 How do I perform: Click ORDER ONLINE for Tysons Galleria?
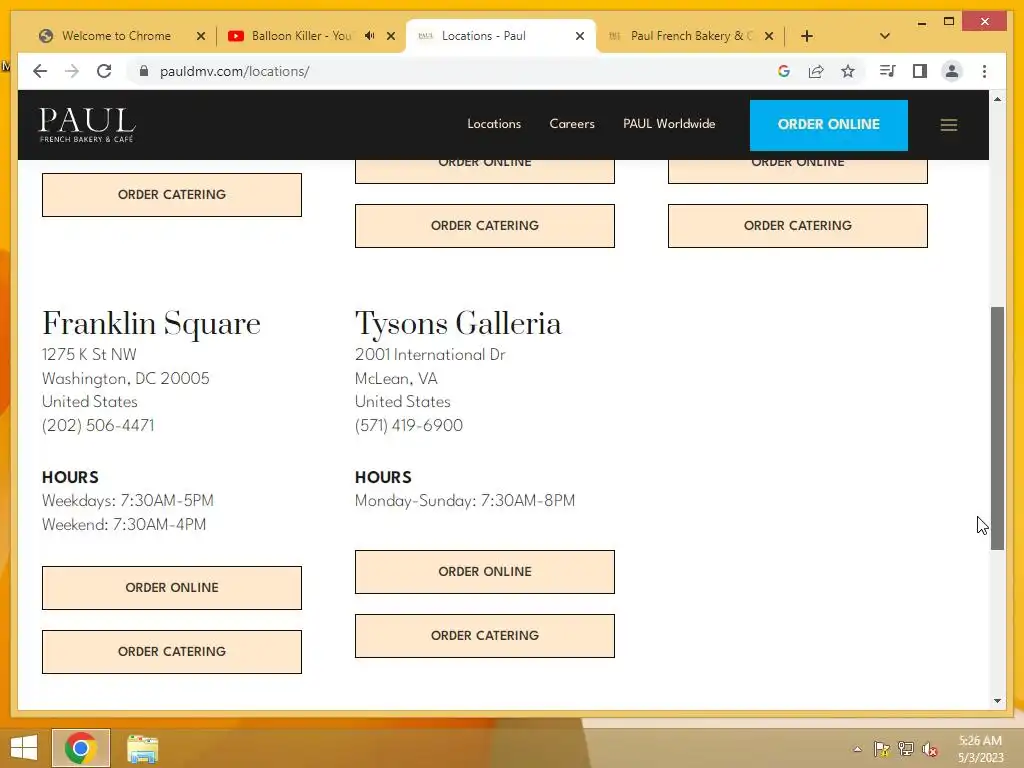[x=485, y=572]
